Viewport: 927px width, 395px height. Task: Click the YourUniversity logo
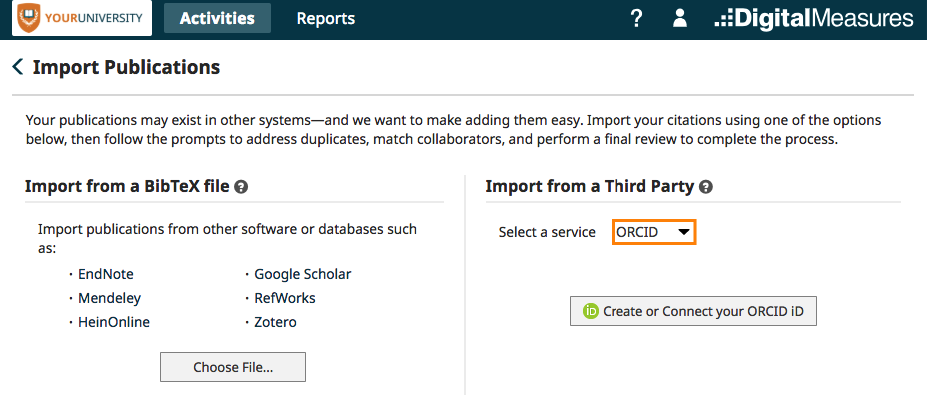pyautogui.click(x=81, y=18)
